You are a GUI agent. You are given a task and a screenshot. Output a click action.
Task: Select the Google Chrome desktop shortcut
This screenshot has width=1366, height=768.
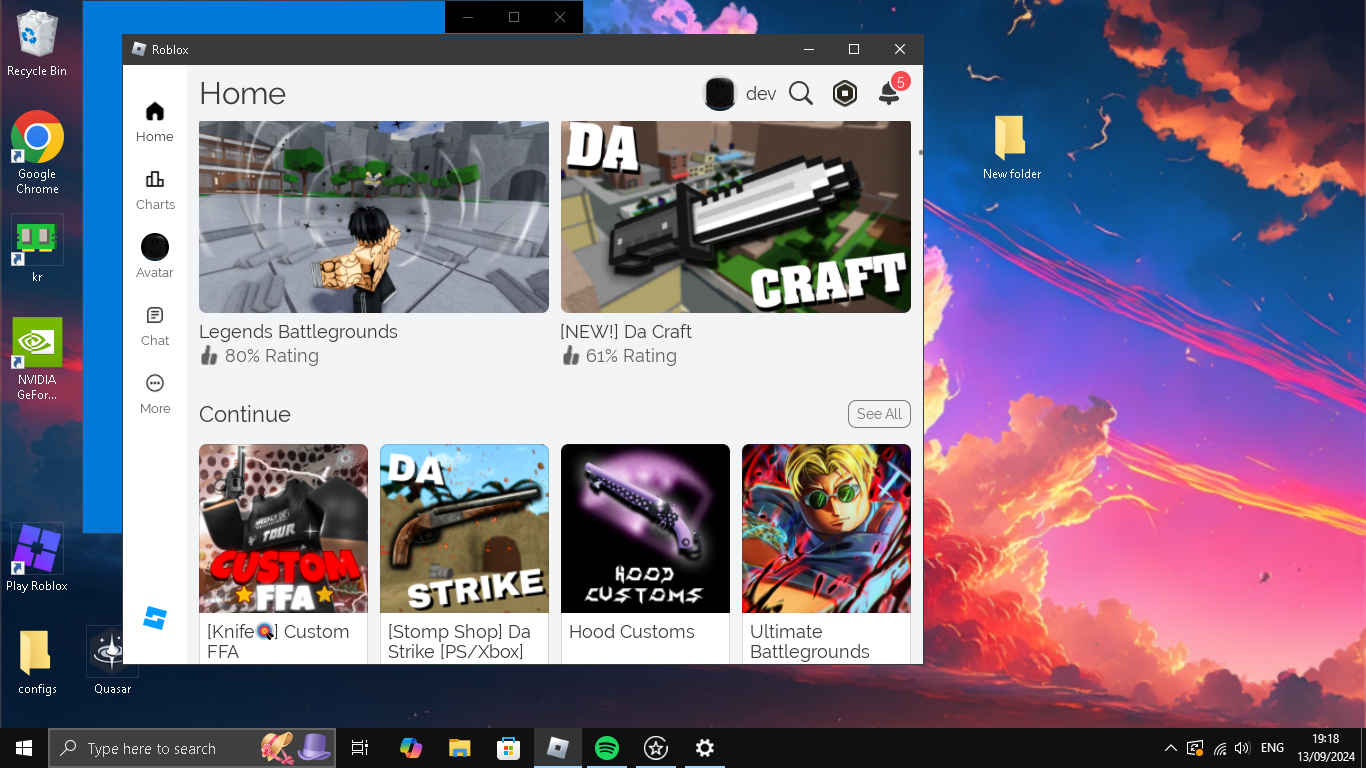coord(37,152)
